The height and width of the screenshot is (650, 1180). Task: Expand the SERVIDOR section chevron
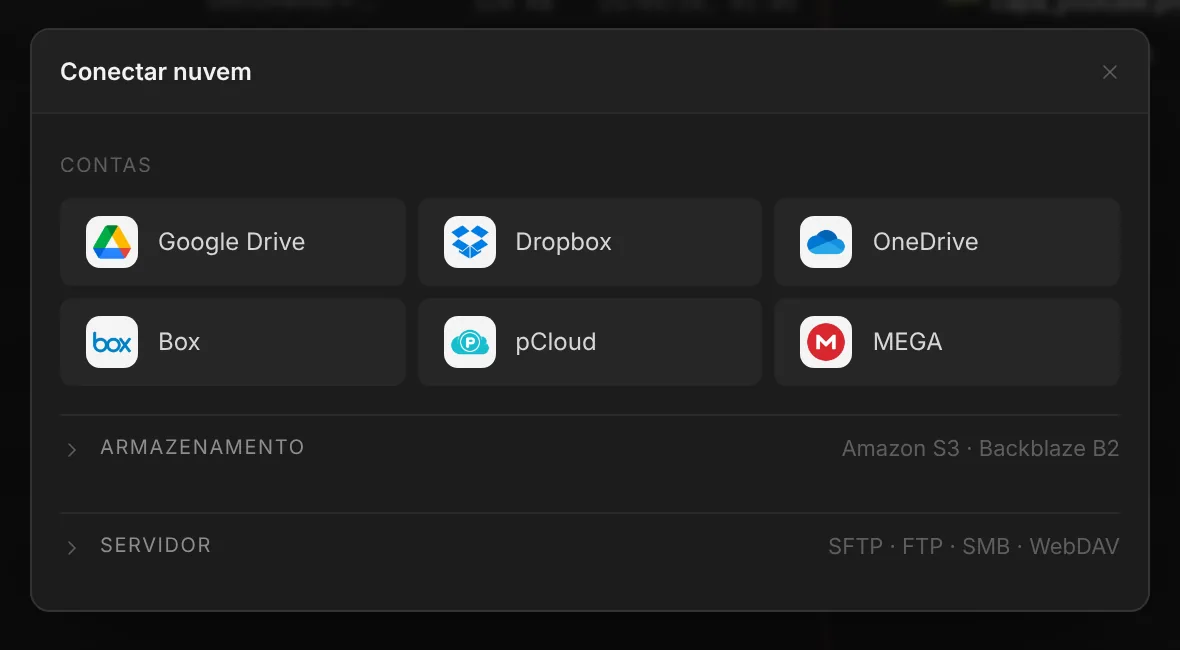[71, 548]
